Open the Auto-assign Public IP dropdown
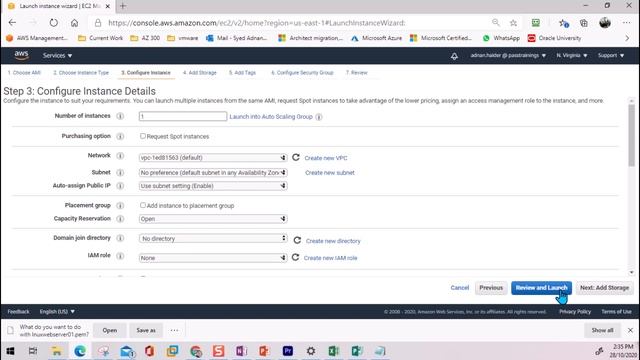 tap(213, 186)
